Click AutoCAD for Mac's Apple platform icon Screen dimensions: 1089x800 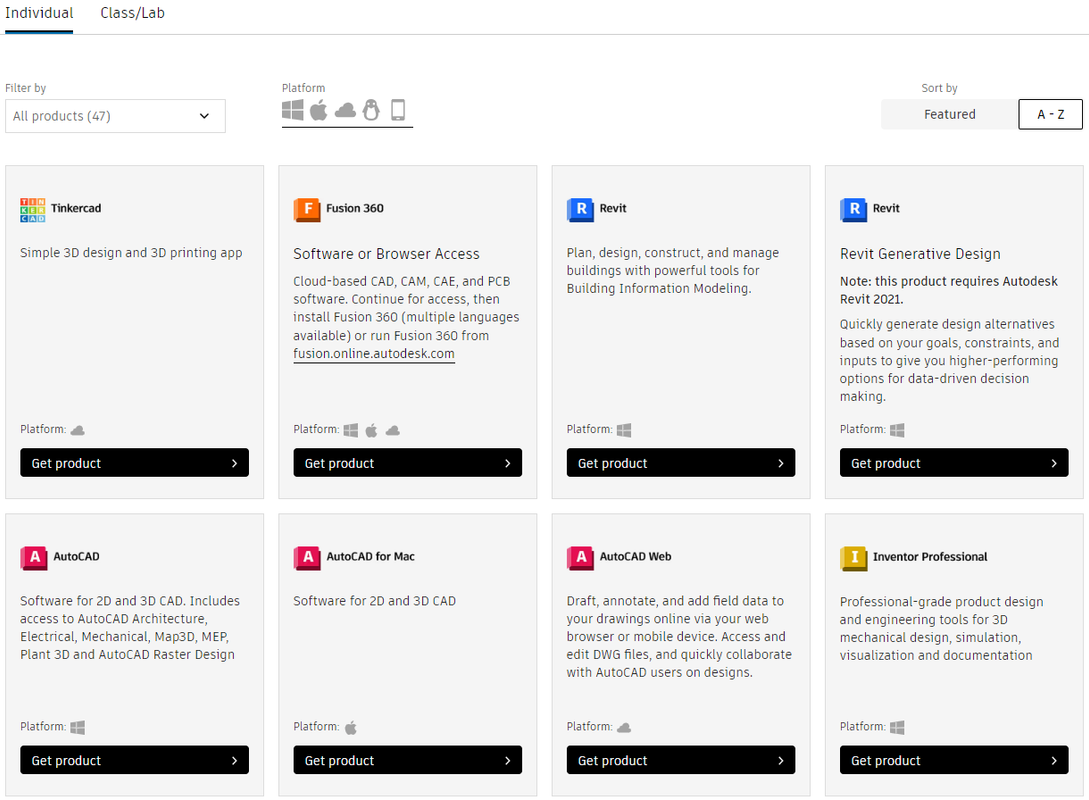(x=351, y=728)
